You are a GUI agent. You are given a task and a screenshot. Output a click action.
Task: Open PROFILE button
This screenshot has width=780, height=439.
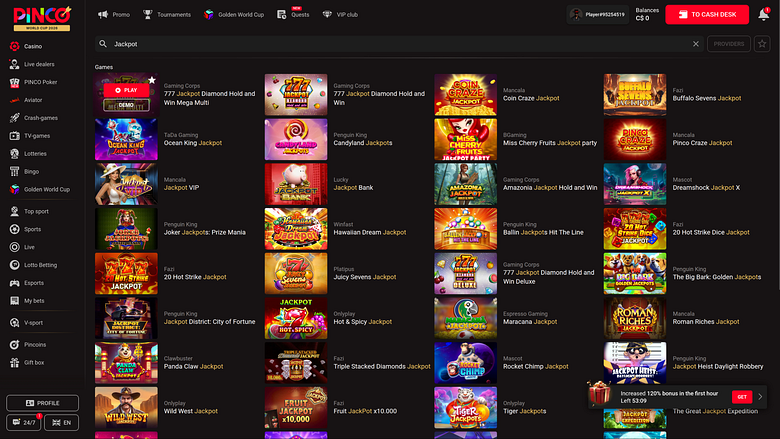tap(42, 403)
